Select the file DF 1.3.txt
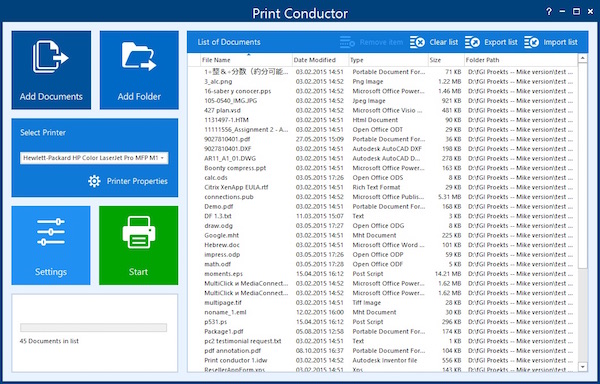The height and width of the screenshot is (384, 600). coord(218,216)
